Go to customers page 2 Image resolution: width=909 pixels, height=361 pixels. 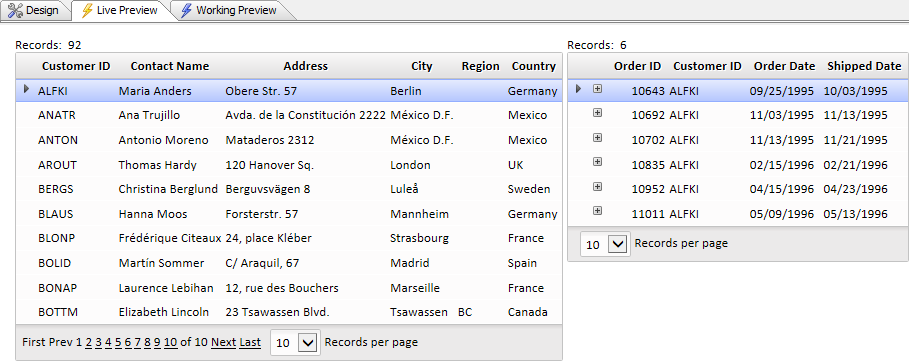[88, 342]
